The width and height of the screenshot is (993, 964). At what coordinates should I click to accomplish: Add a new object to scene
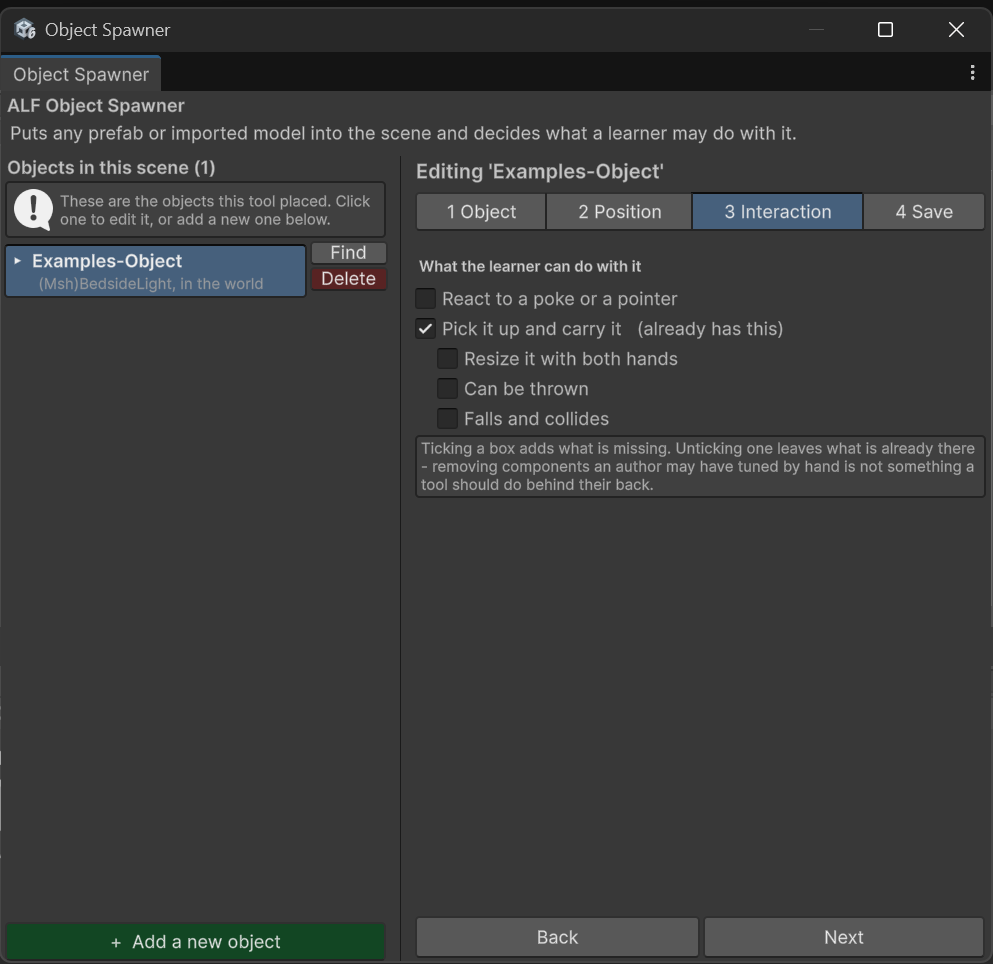(x=196, y=942)
